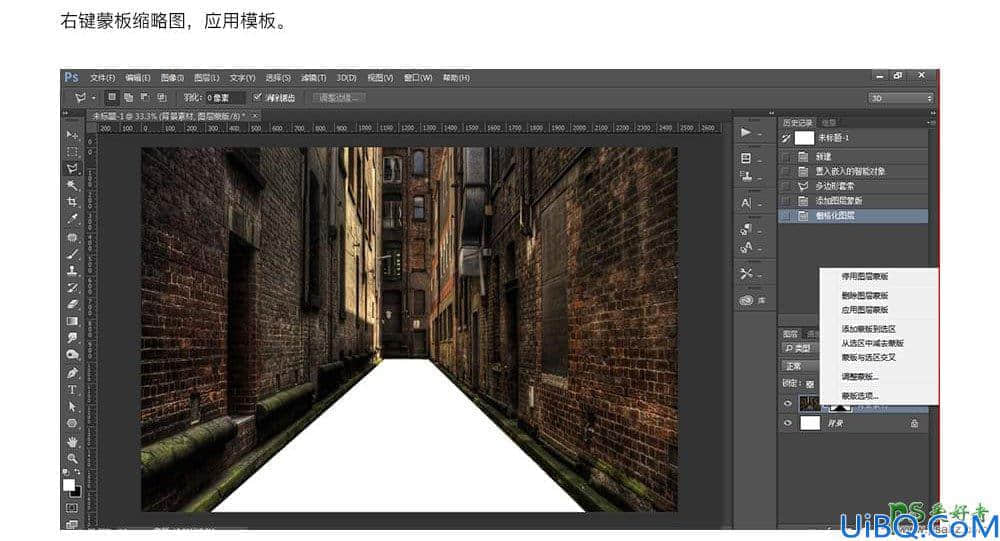
Task: Click the foreground color swatch
Action: [69, 485]
